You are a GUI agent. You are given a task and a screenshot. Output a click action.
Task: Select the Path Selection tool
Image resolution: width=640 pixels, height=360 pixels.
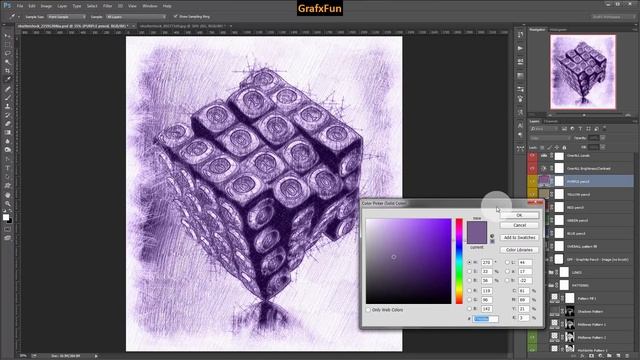click(7, 177)
